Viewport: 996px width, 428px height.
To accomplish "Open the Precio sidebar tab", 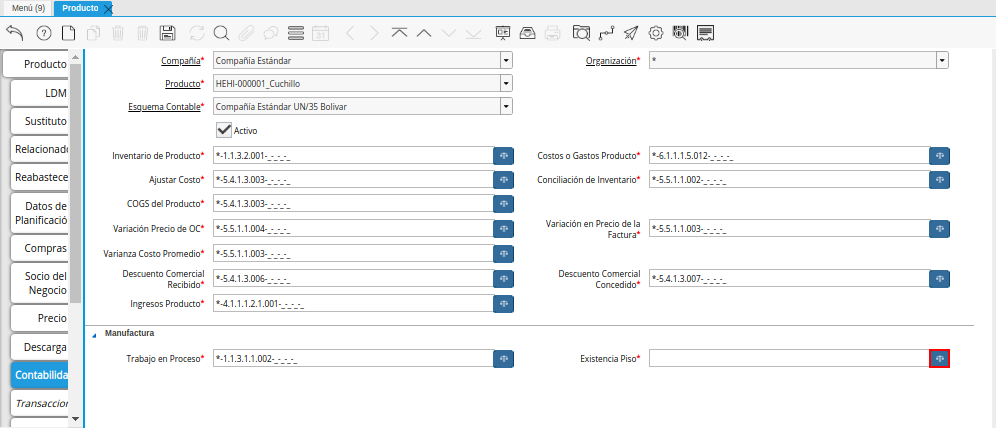I will [39, 318].
